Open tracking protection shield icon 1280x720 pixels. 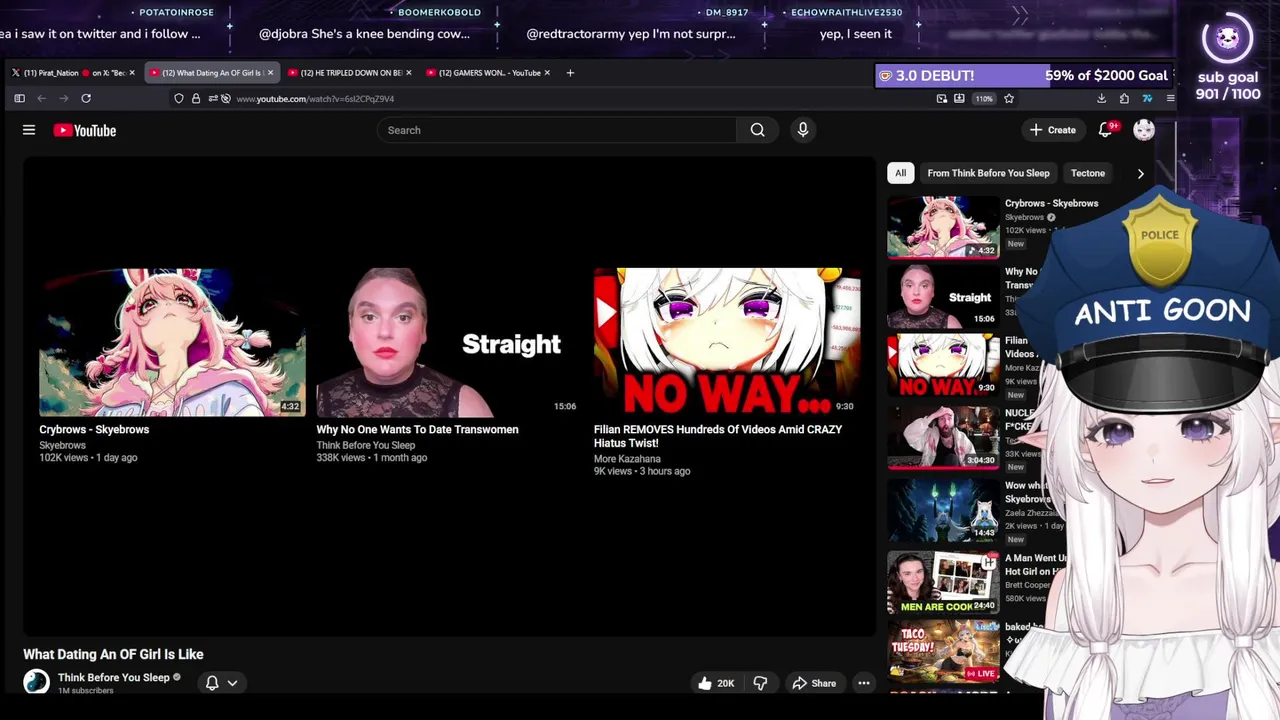pyautogui.click(x=179, y=98)
